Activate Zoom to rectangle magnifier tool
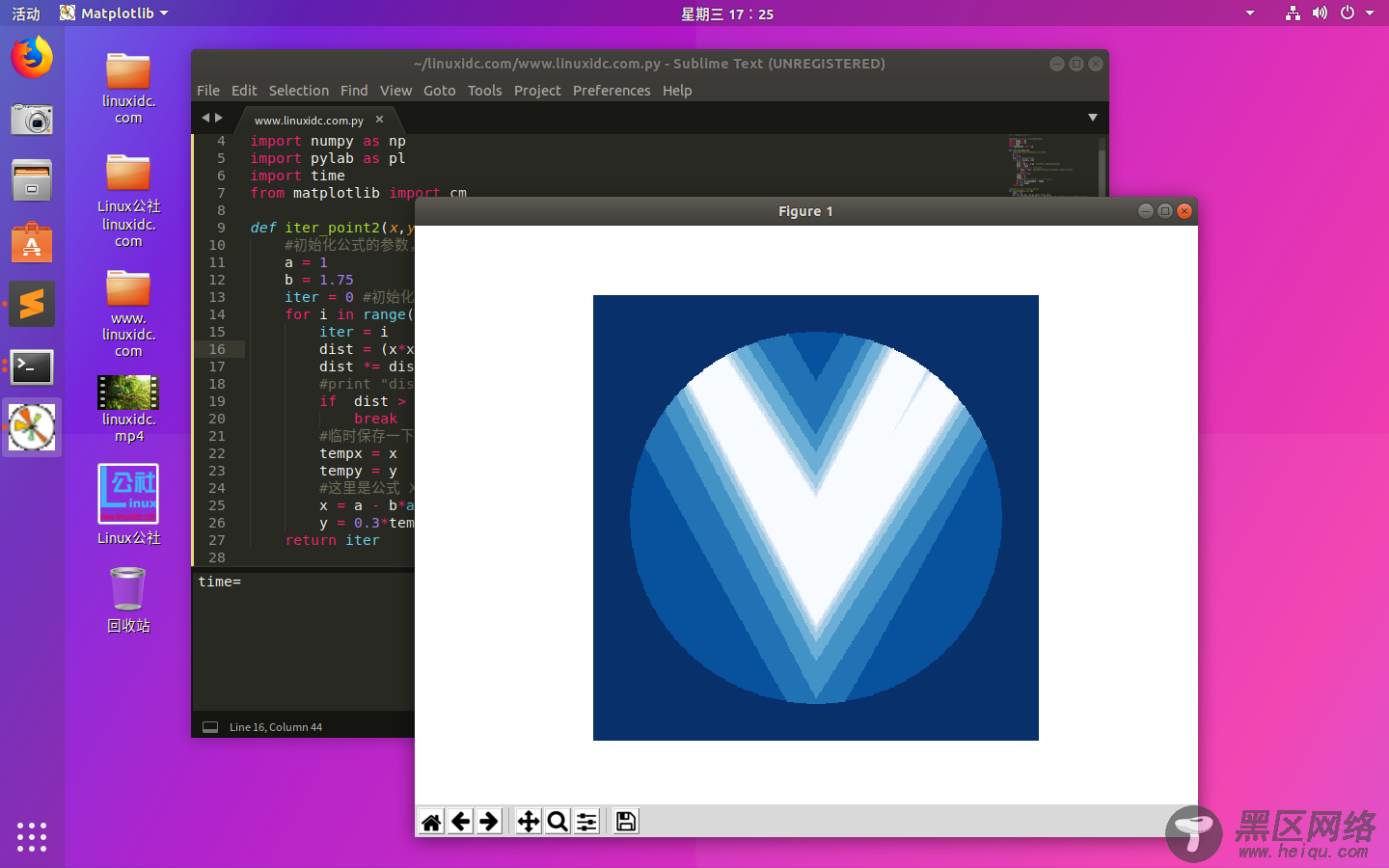The height and width of the screenshot is (868, 1389). (x=558, y=822)
